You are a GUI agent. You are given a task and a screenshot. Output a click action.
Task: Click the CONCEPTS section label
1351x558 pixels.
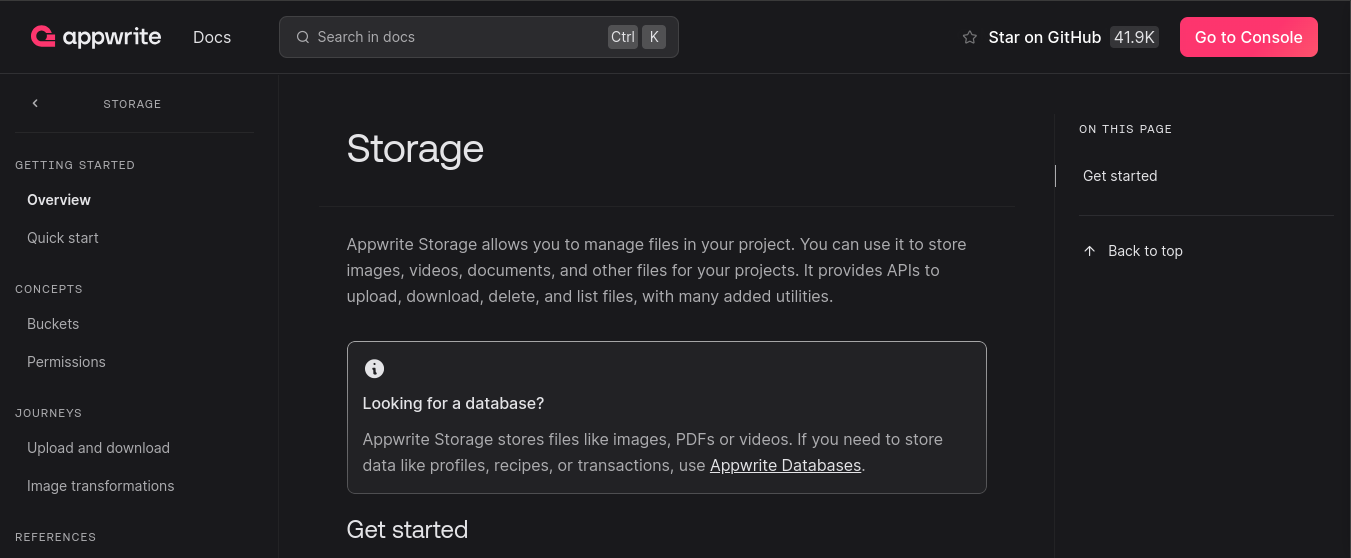49,289
